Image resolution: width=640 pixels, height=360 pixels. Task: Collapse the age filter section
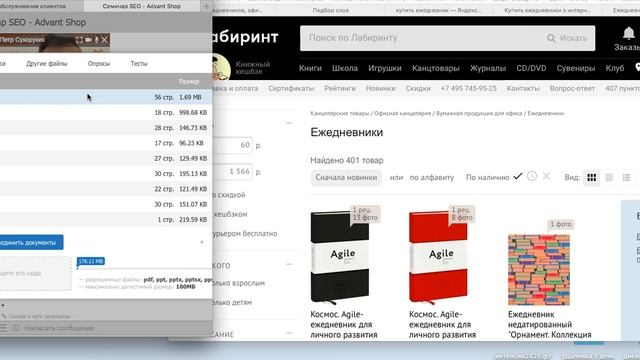[289, 264]
